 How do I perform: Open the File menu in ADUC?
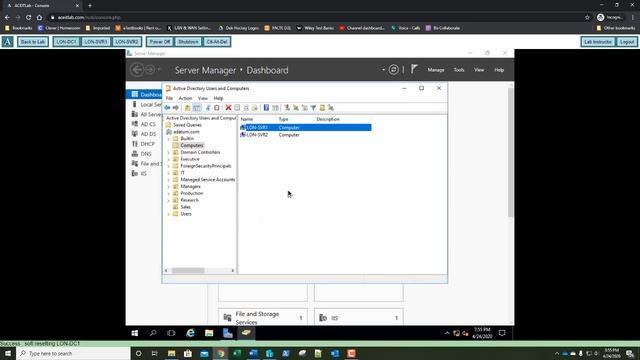point(169,98)
